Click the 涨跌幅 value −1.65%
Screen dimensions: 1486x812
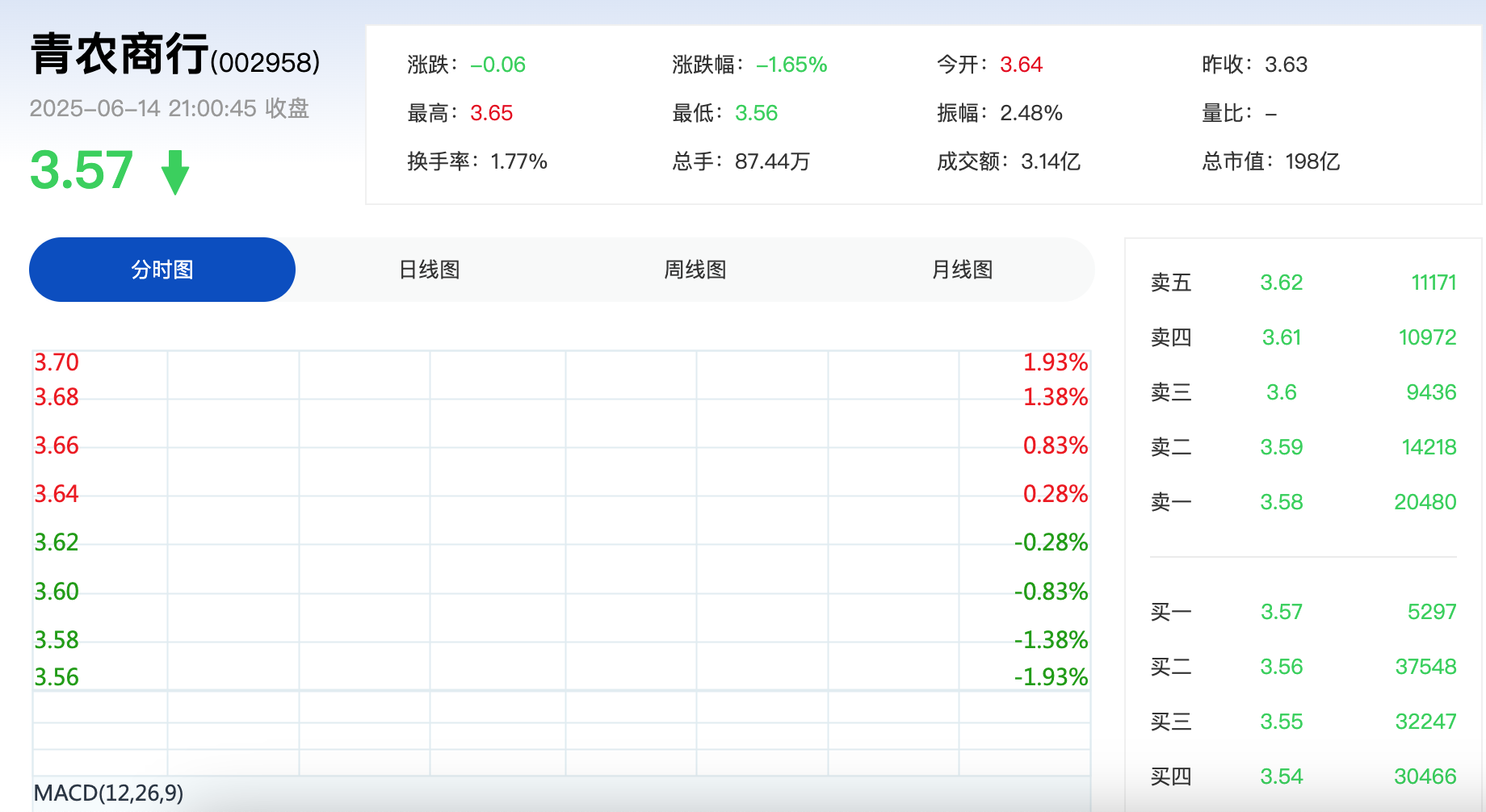[790, 65]
